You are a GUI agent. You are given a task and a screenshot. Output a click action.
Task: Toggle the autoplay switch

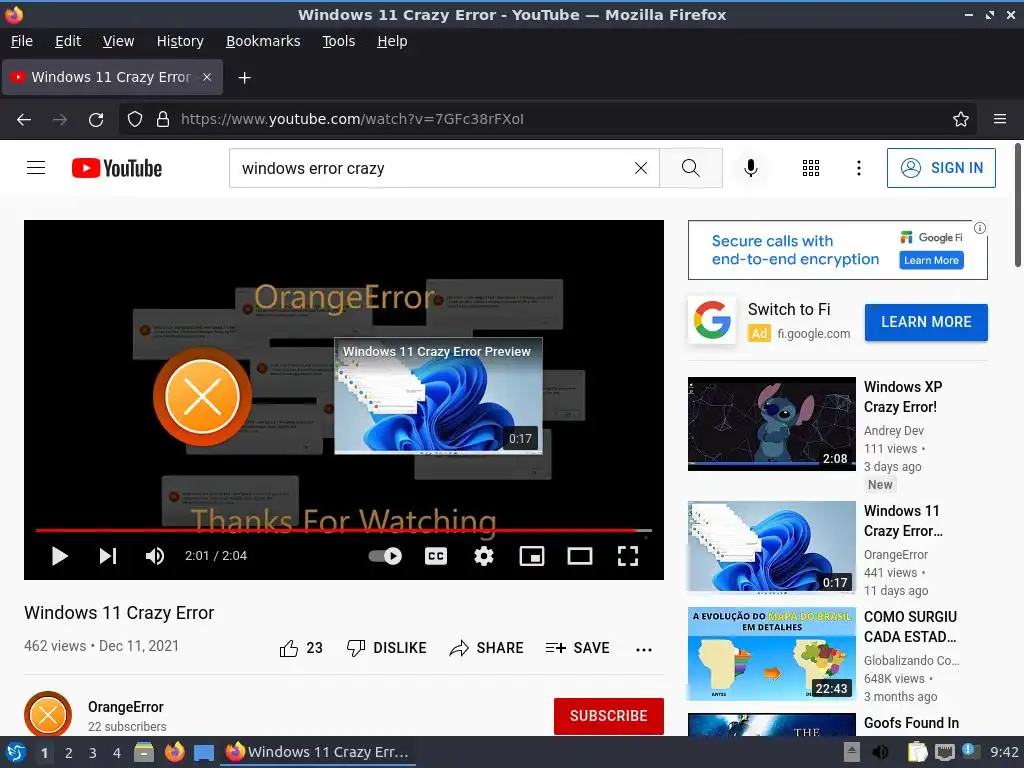tap(385, 556)
